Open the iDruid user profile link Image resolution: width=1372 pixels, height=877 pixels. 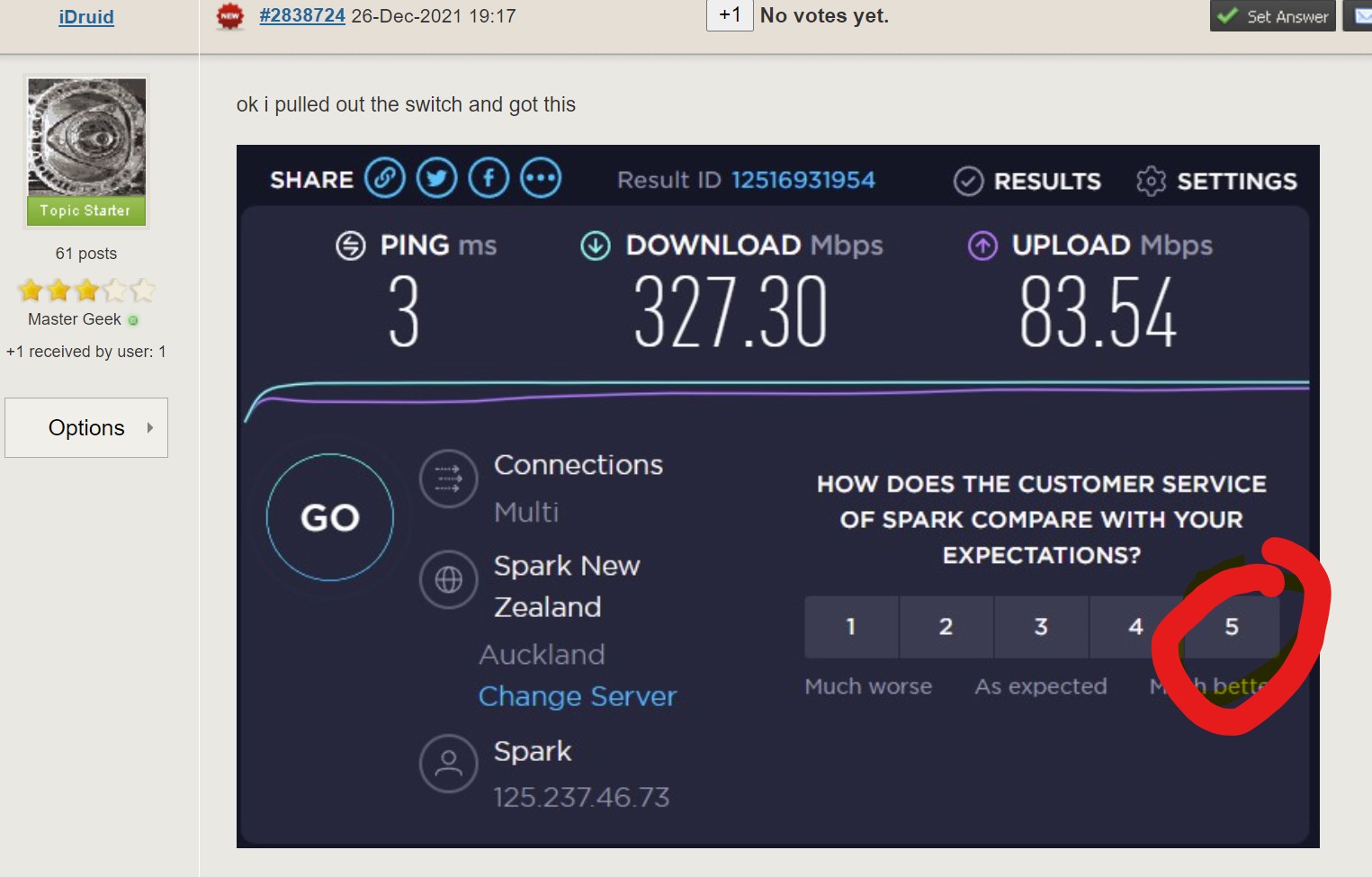click(86, 17)
